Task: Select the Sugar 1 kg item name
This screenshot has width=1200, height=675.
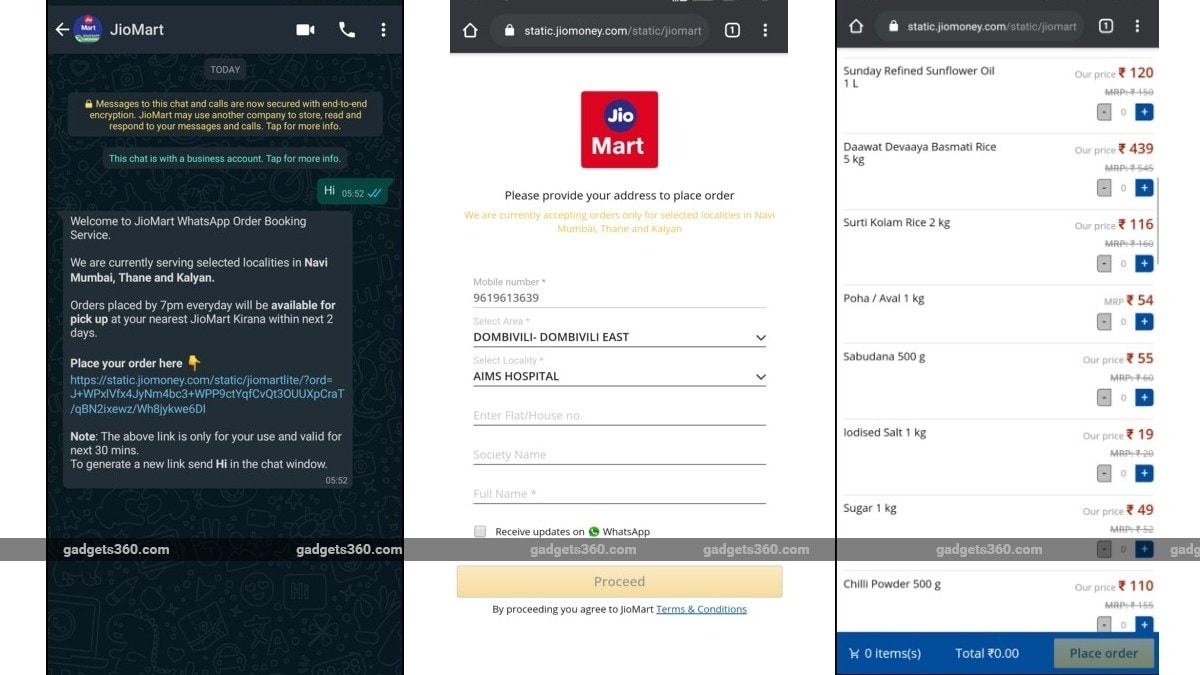Action: (x=870, y=508)
